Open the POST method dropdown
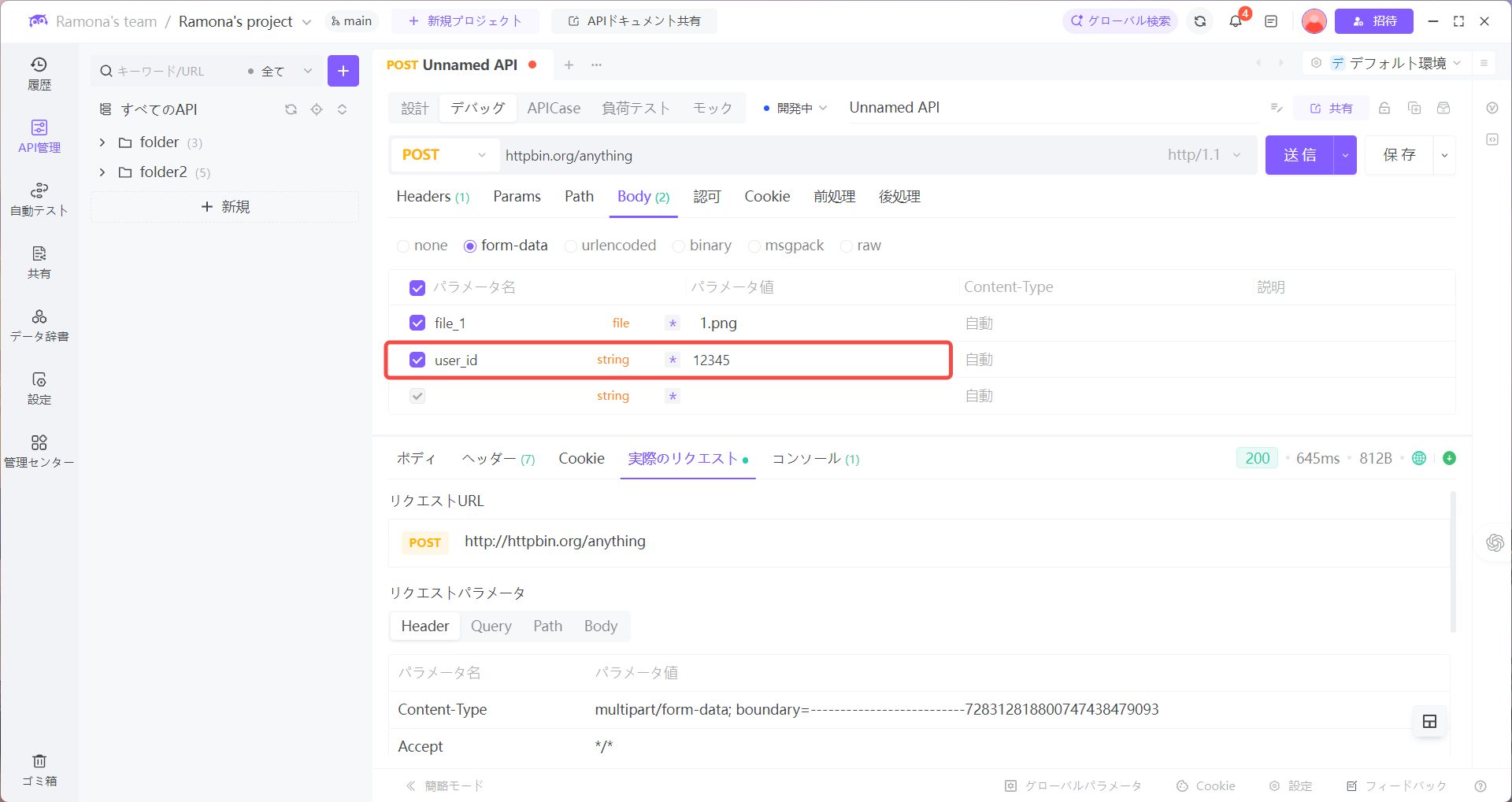 (x=443, y=155)
